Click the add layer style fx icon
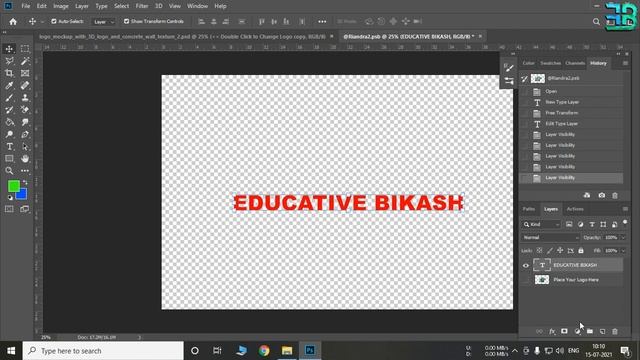This screenshot has width=640, height=360. (x=552, y=331)
